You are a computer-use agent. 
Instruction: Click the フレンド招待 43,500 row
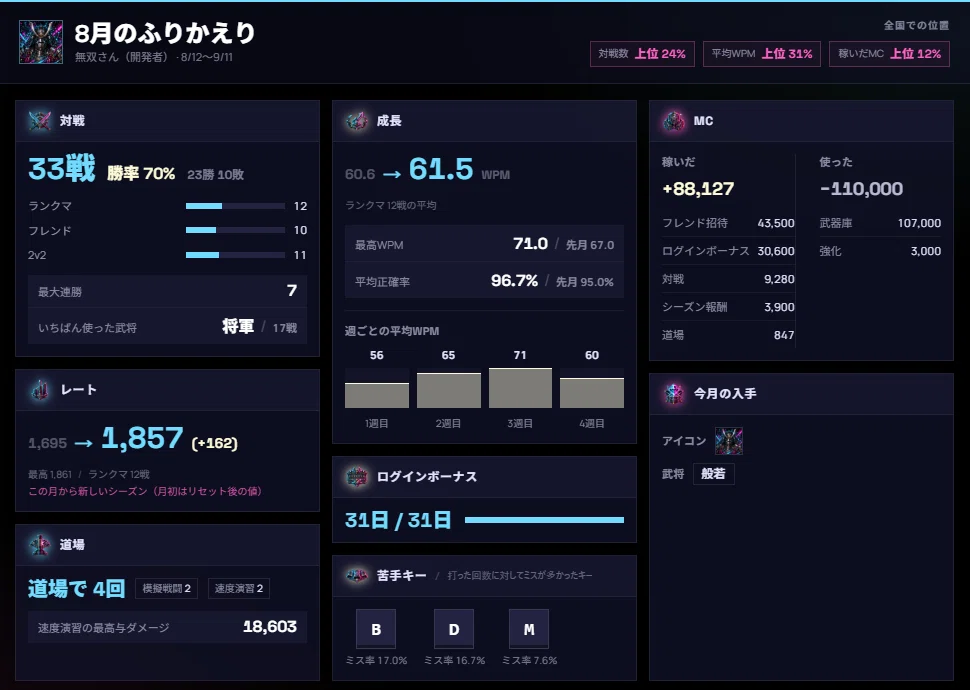click(728, 223)
